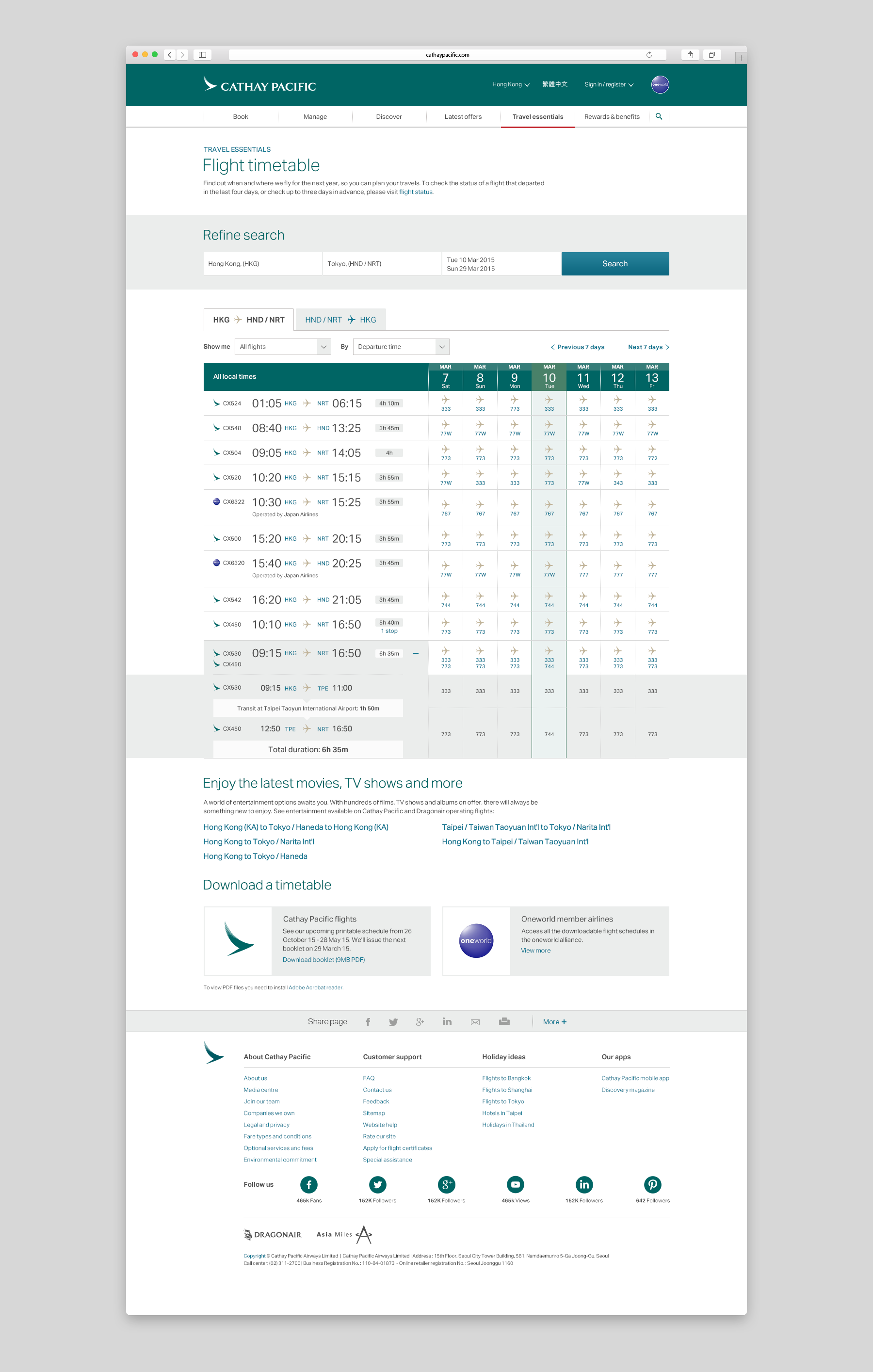Select the HKG to HND / NRT tab
This screenshot has height=1372, width=873.
click(248, 320)
